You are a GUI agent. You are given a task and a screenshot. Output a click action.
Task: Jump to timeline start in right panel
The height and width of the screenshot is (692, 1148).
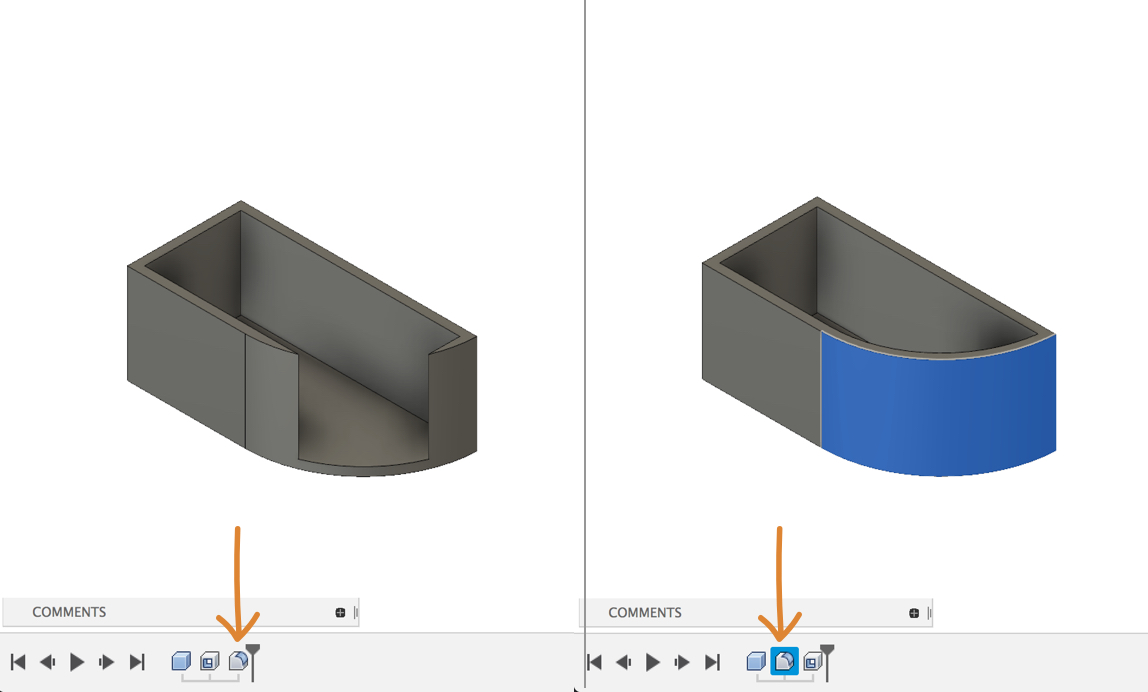[594, 662]
